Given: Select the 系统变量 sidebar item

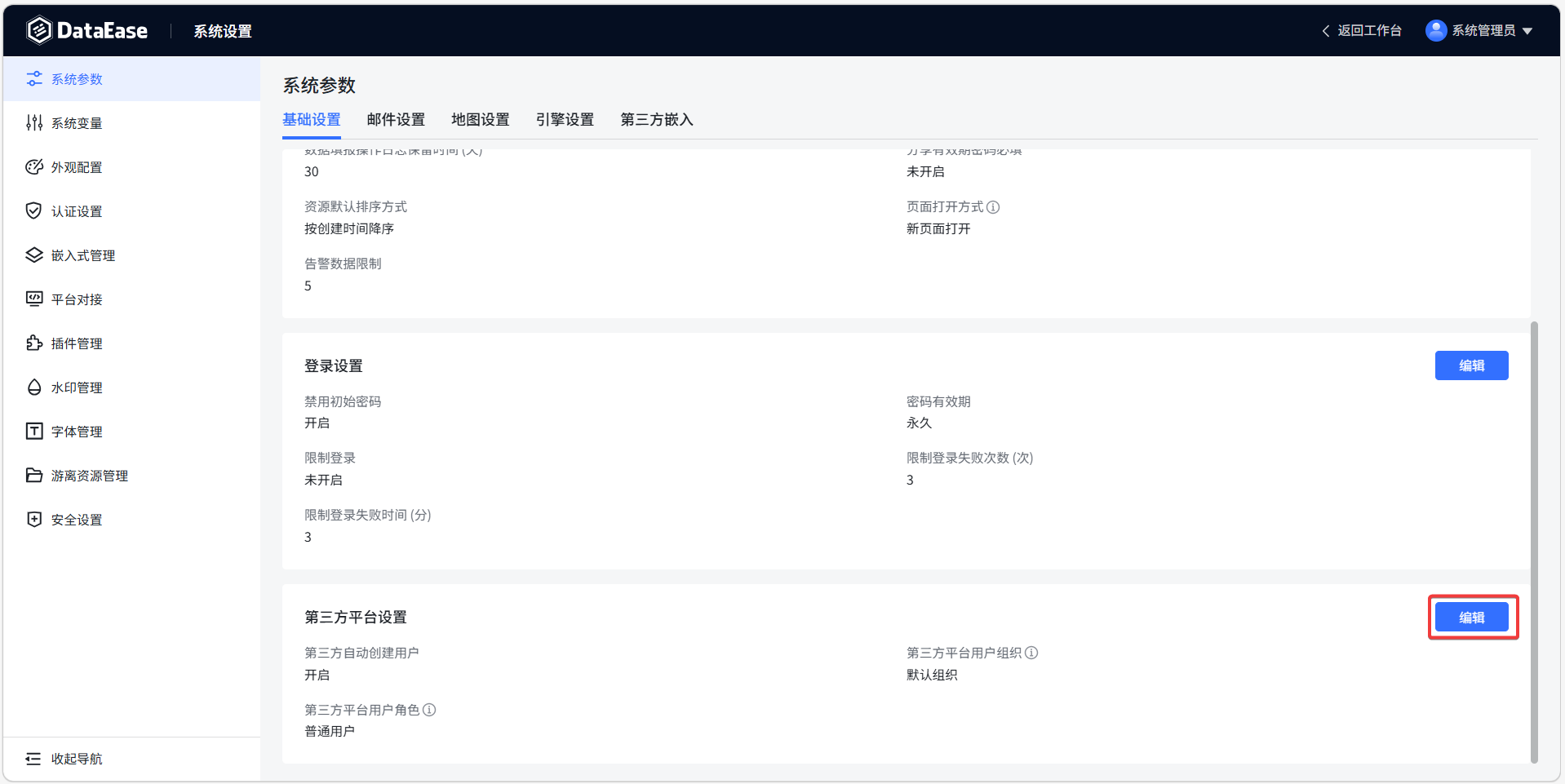Looking at the screenshot, I should click(76, 122).
